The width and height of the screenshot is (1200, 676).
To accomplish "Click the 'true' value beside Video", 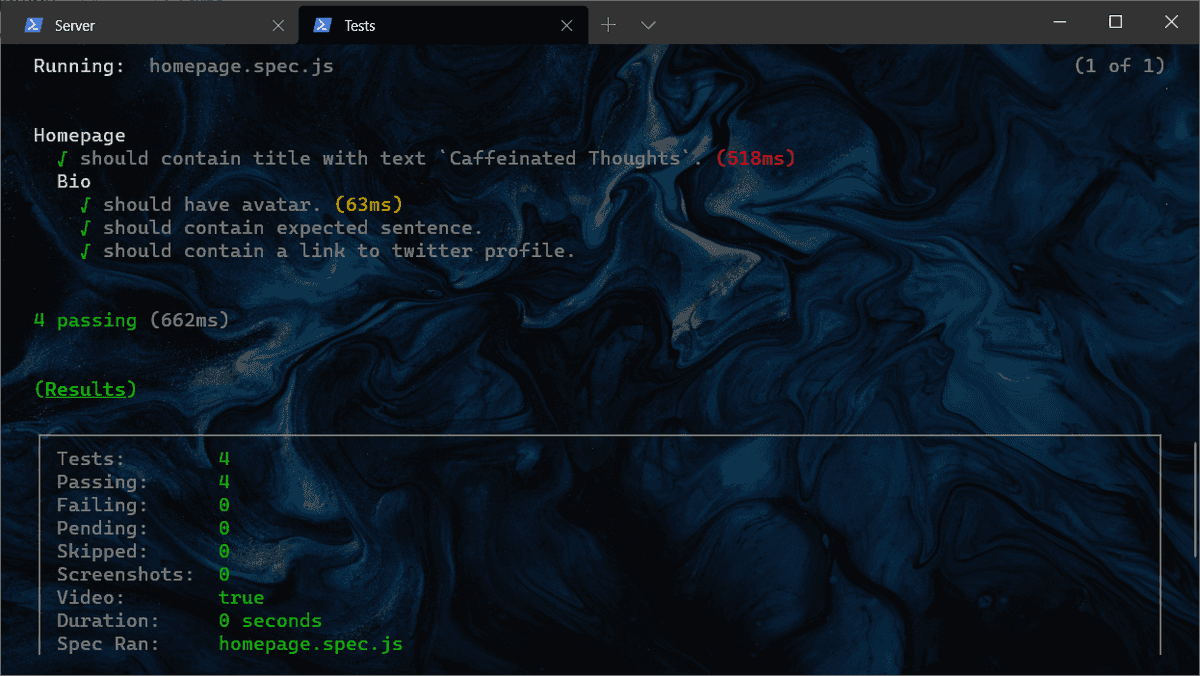I will coord(241,597).
